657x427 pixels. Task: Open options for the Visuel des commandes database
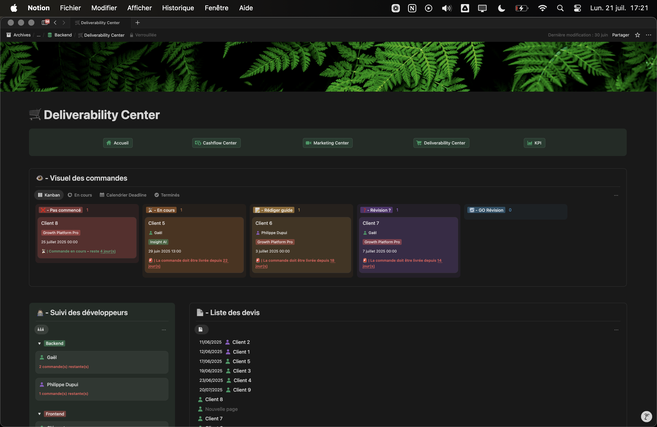(616, 195)
